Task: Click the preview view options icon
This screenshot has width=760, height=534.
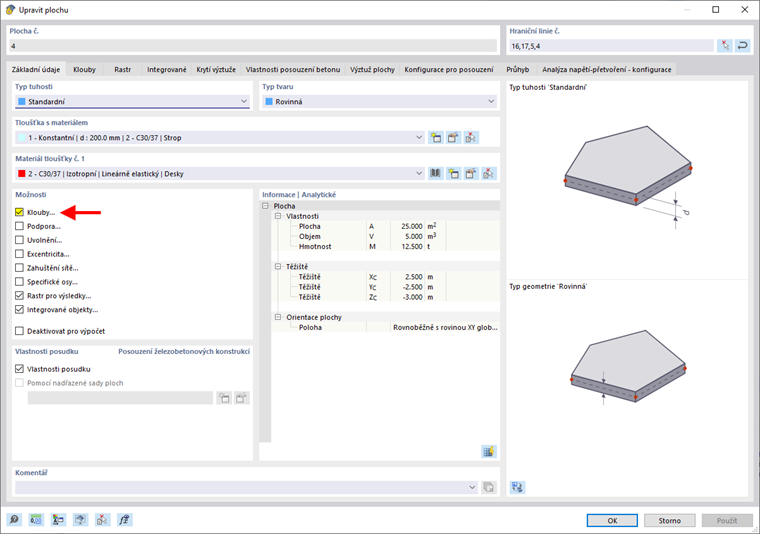Action: [517, 487]
